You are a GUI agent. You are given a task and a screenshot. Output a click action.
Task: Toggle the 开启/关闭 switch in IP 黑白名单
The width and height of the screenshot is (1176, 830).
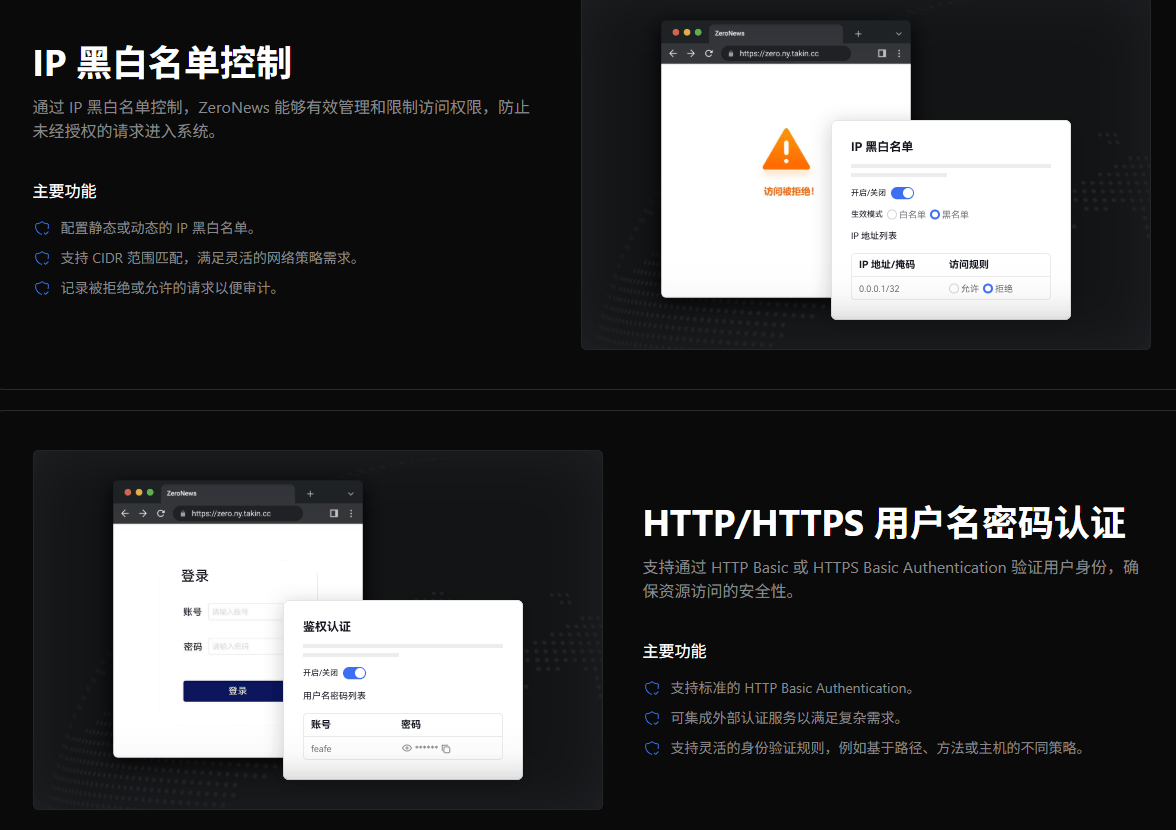(x=902, y=193)
